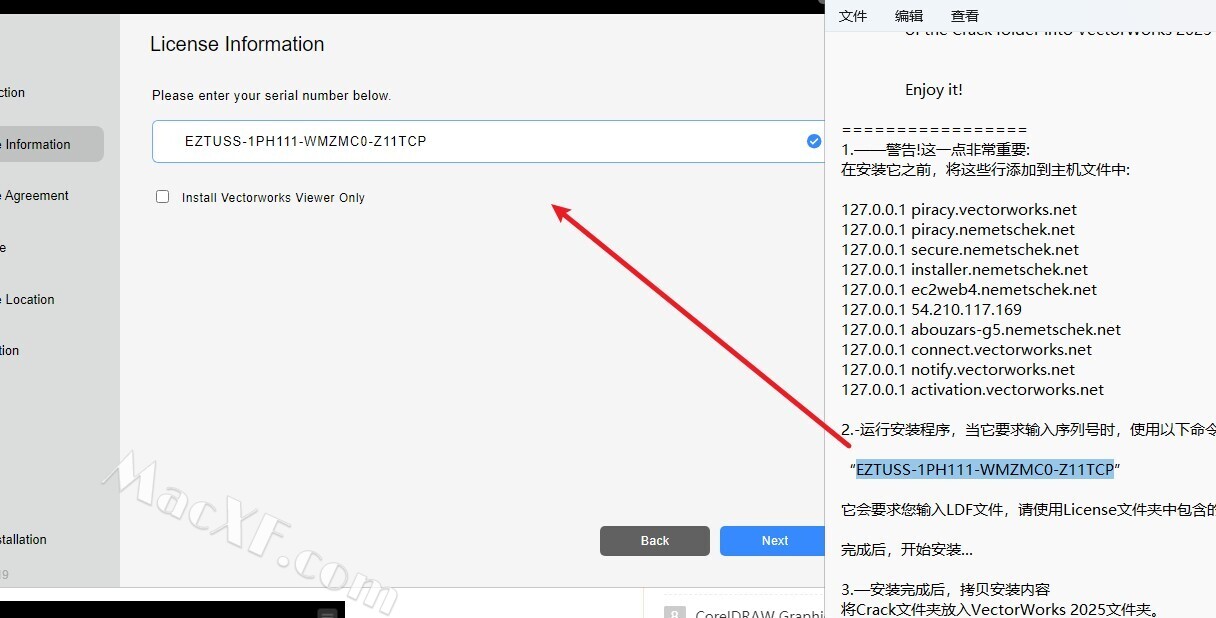This screenshot has width=1216, height=618.
Task: Click the '3.—安装完成后，拷贝安装内容' line
Action: pyautogui.click(x=945, y=590)
